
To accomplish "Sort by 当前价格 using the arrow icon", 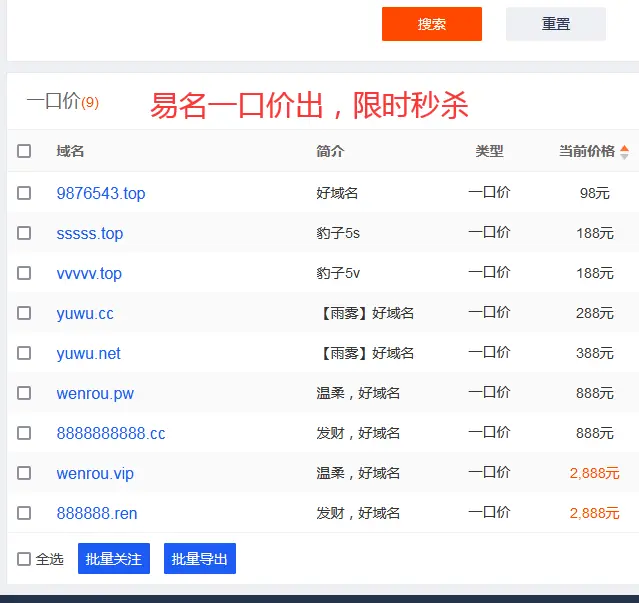I will coord(624,152).
